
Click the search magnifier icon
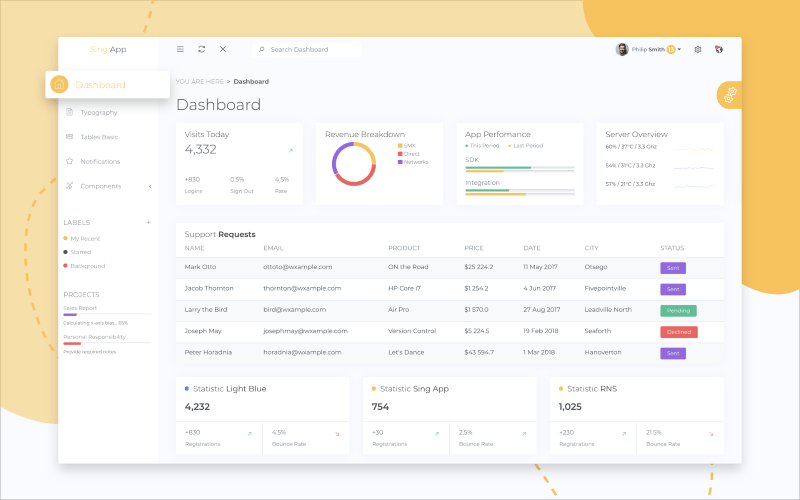tap(262, 49)
